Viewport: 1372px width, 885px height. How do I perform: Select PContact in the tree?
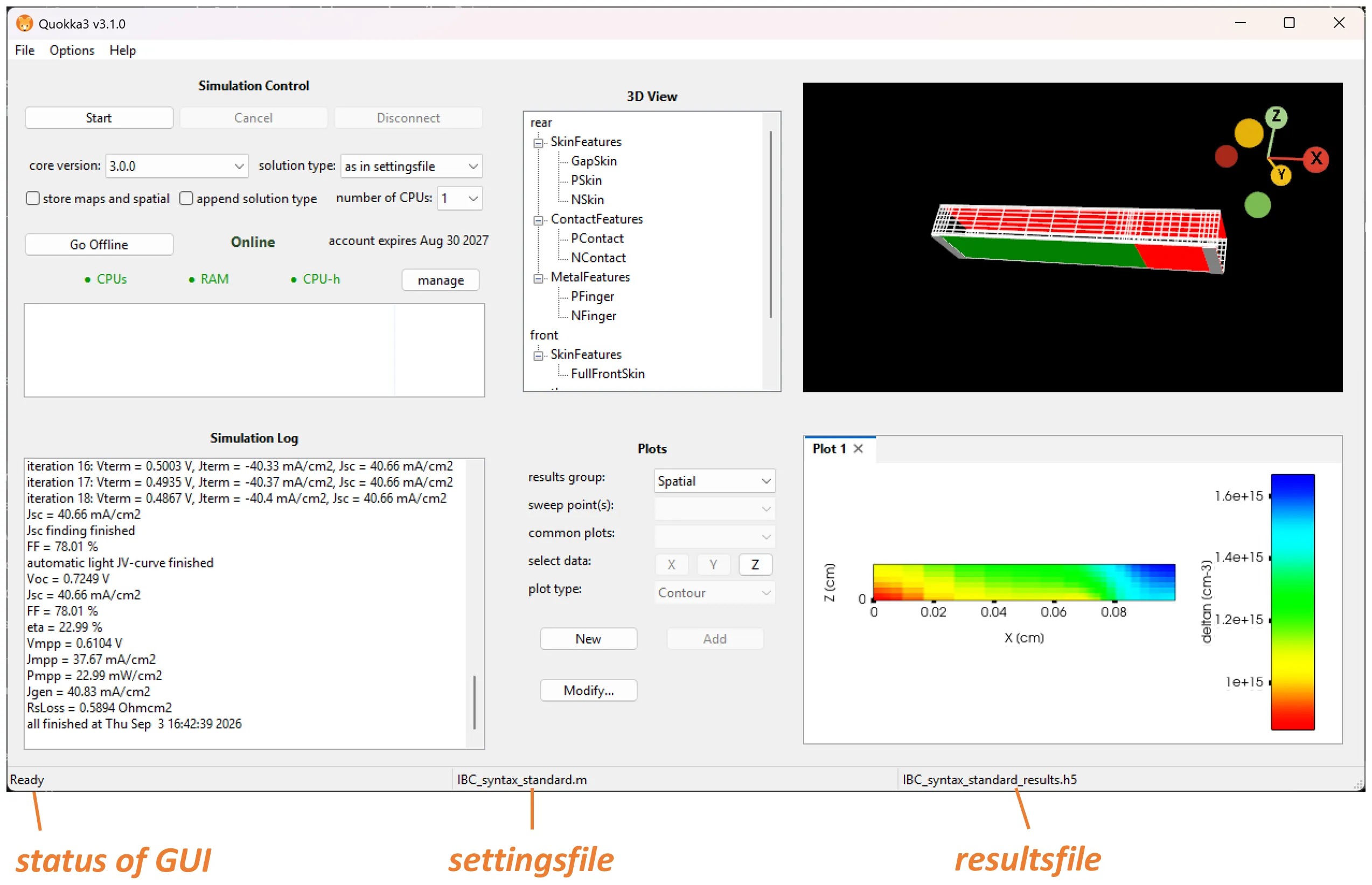tap(597, 238)
